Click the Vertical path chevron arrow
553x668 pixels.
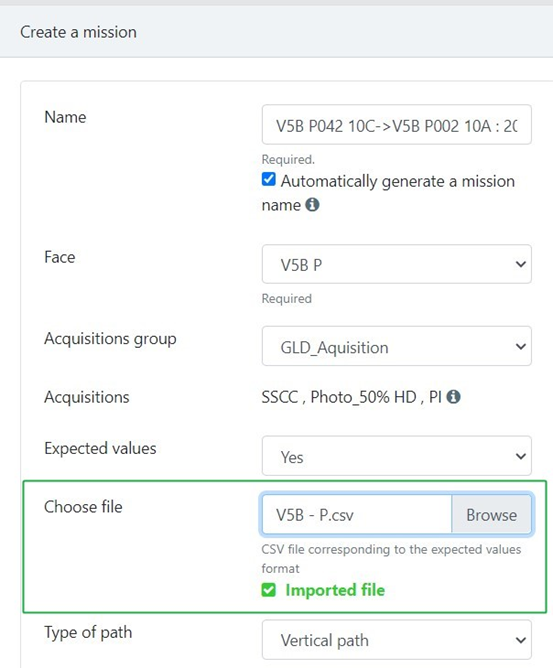[521, 640]
